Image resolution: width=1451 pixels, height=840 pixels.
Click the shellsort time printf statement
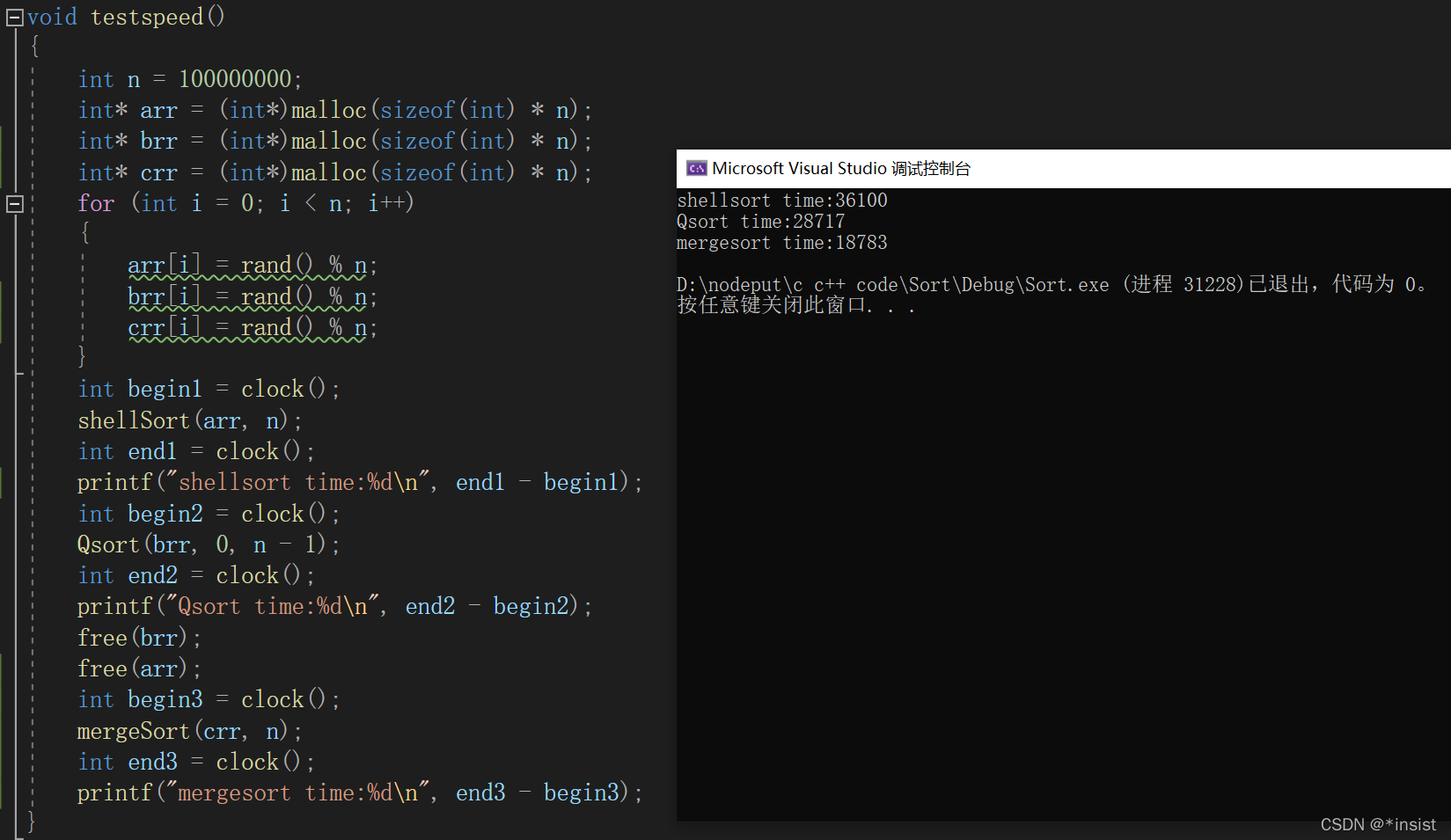[360, 482]
